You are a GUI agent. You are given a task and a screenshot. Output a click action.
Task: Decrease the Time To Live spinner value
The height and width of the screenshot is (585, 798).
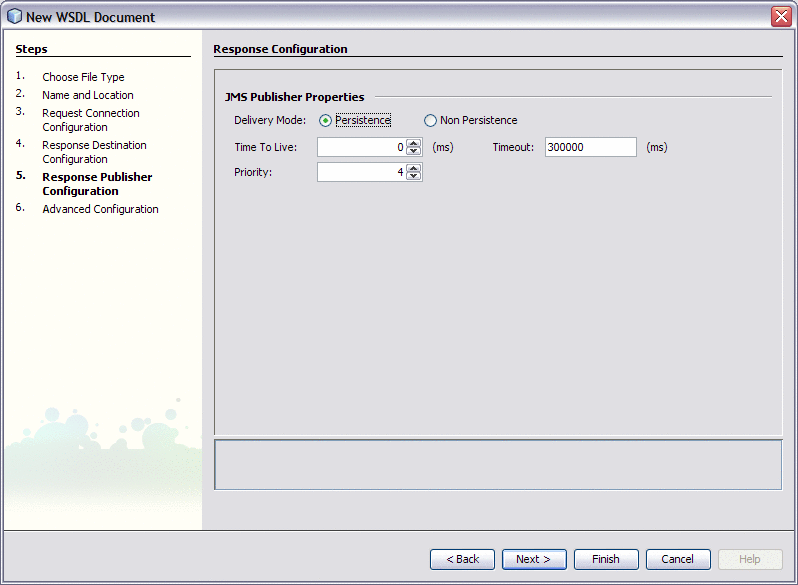(x=414, y=151)
